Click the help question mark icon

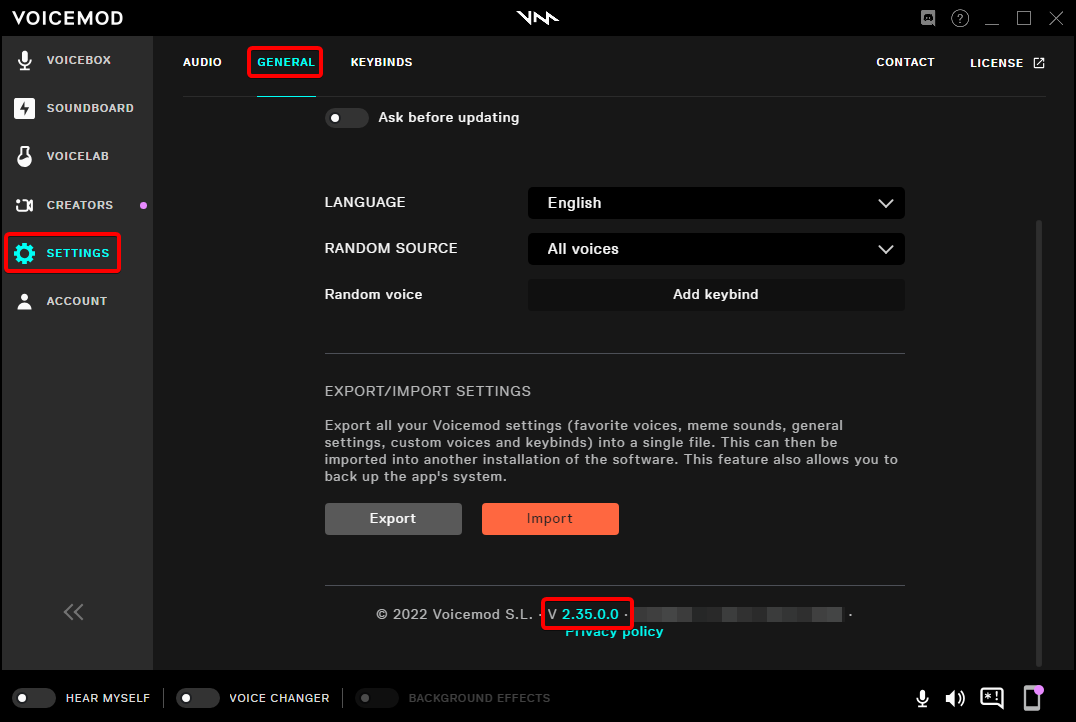point(960,18)
